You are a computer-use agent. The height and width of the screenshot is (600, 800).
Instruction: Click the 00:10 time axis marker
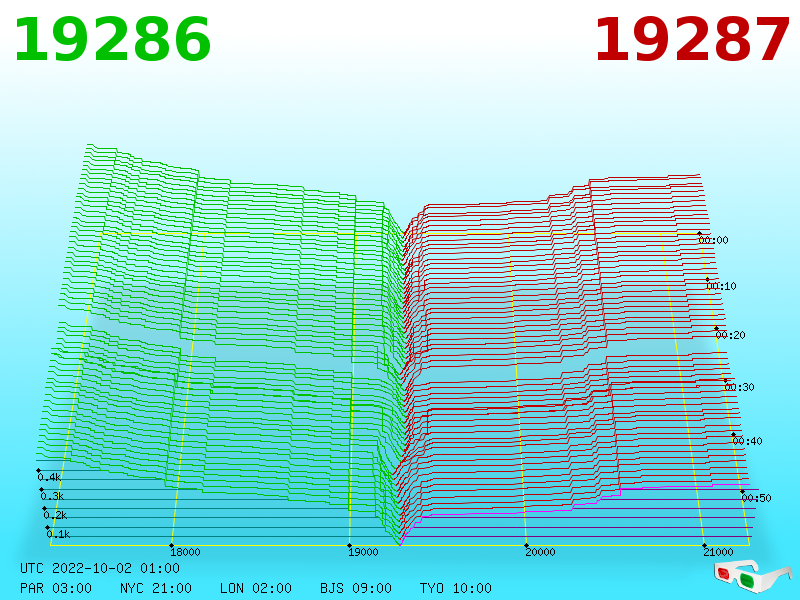pos(721,286)
